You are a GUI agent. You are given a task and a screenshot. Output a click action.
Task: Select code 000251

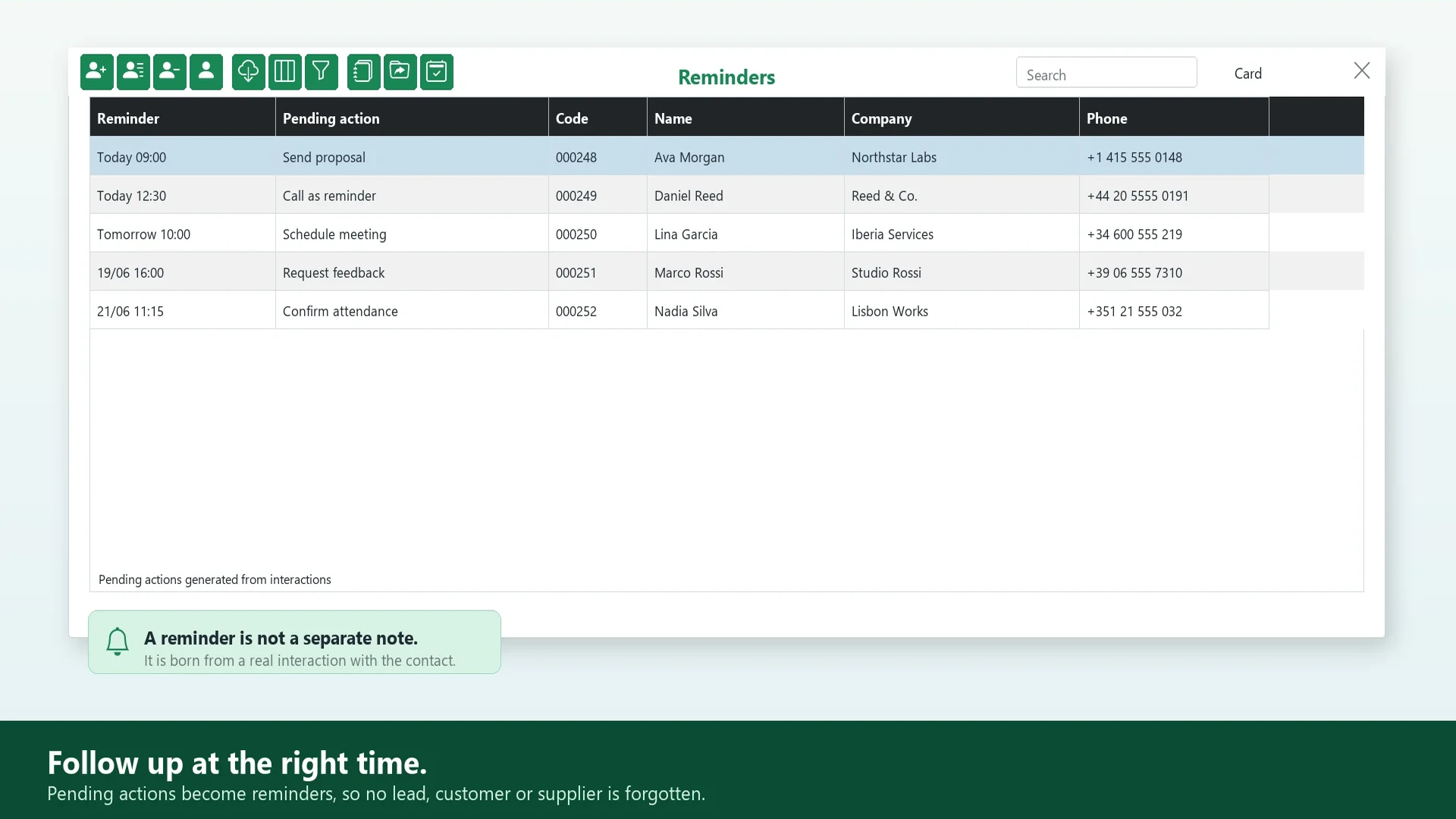pos(598,272)
